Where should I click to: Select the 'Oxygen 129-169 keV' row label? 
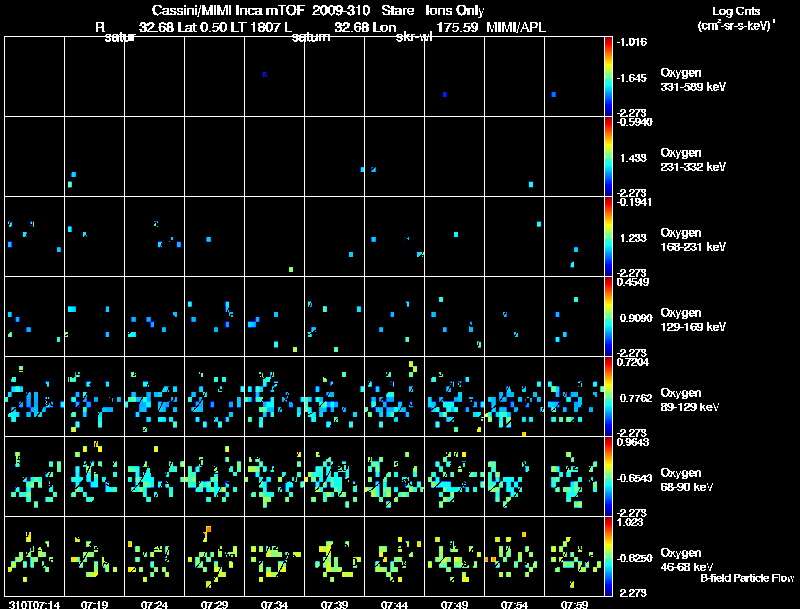(693, 320)
